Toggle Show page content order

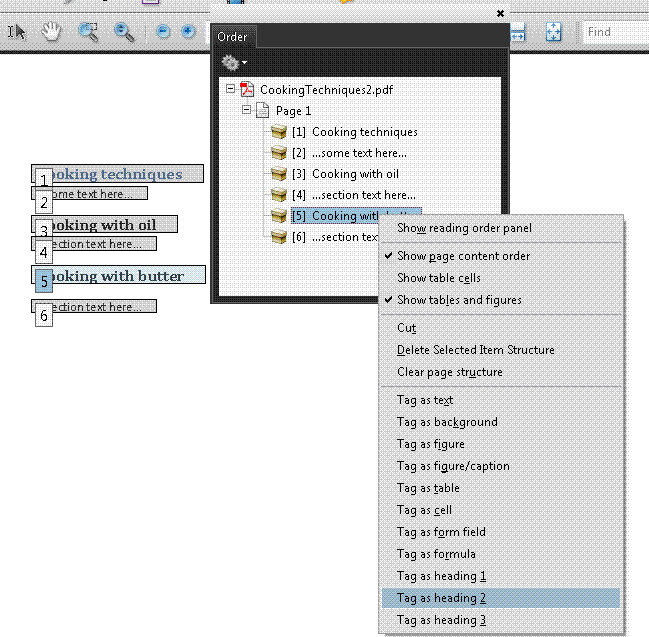pyautogui.click(x=463, y=256)
